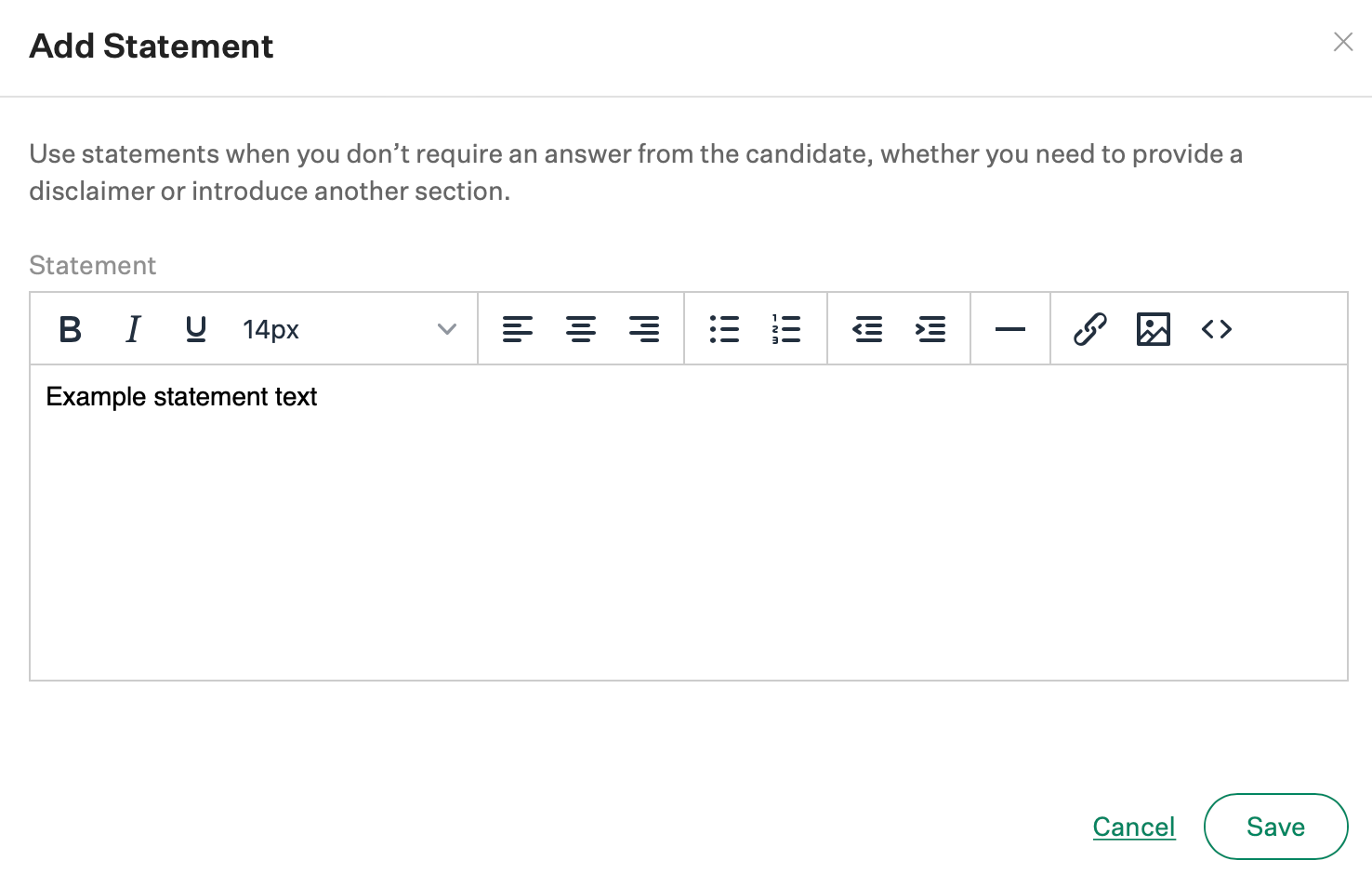Toggle bold formatting

pyautogui.click(x=70, y=329)
